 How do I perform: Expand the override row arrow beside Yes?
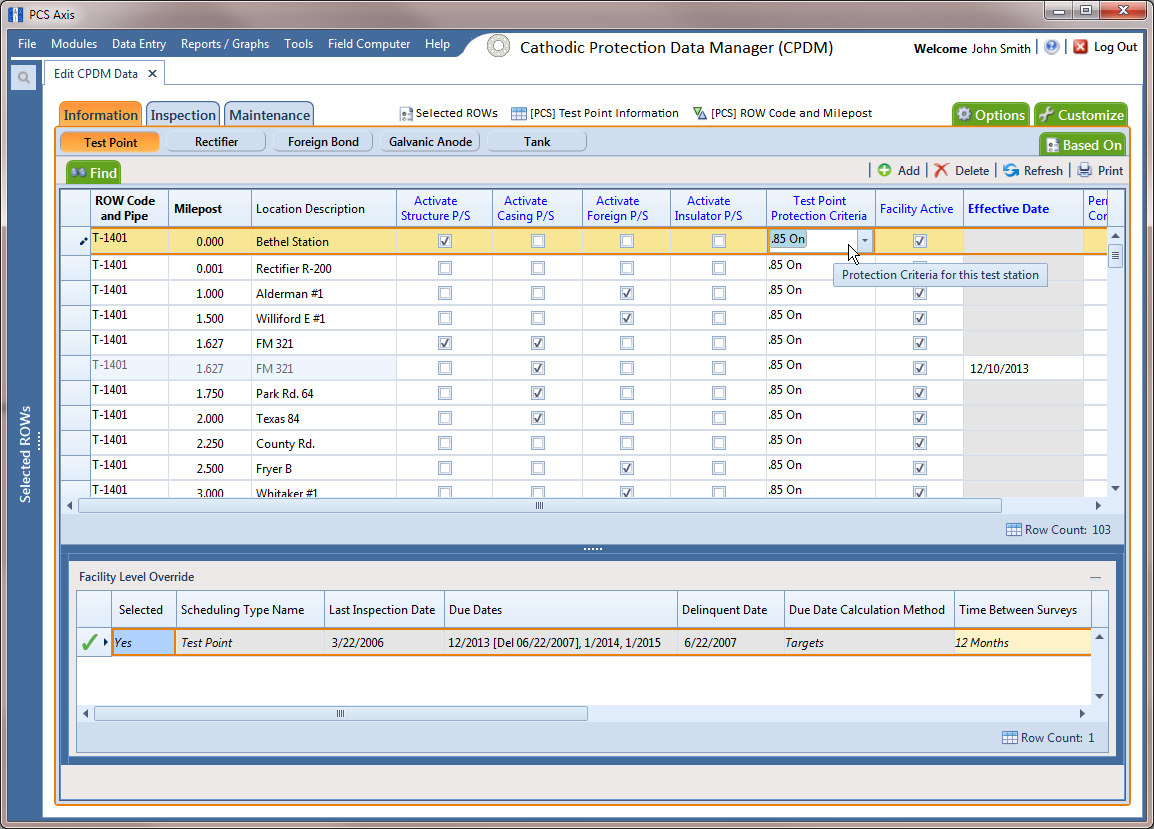tap(106, 642)
